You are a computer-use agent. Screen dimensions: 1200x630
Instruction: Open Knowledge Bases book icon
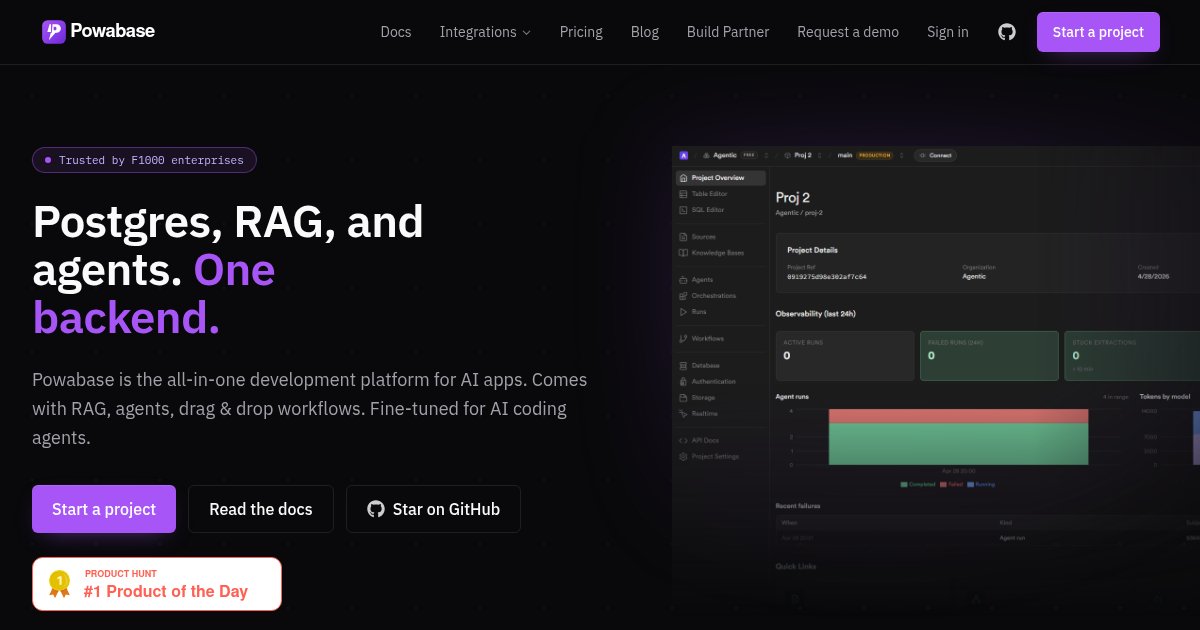coord(683,253)
